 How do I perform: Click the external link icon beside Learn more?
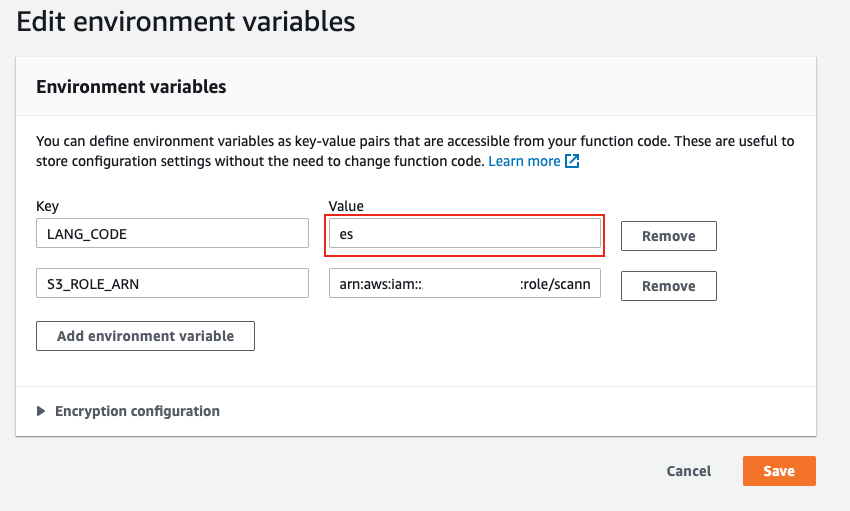572,161
